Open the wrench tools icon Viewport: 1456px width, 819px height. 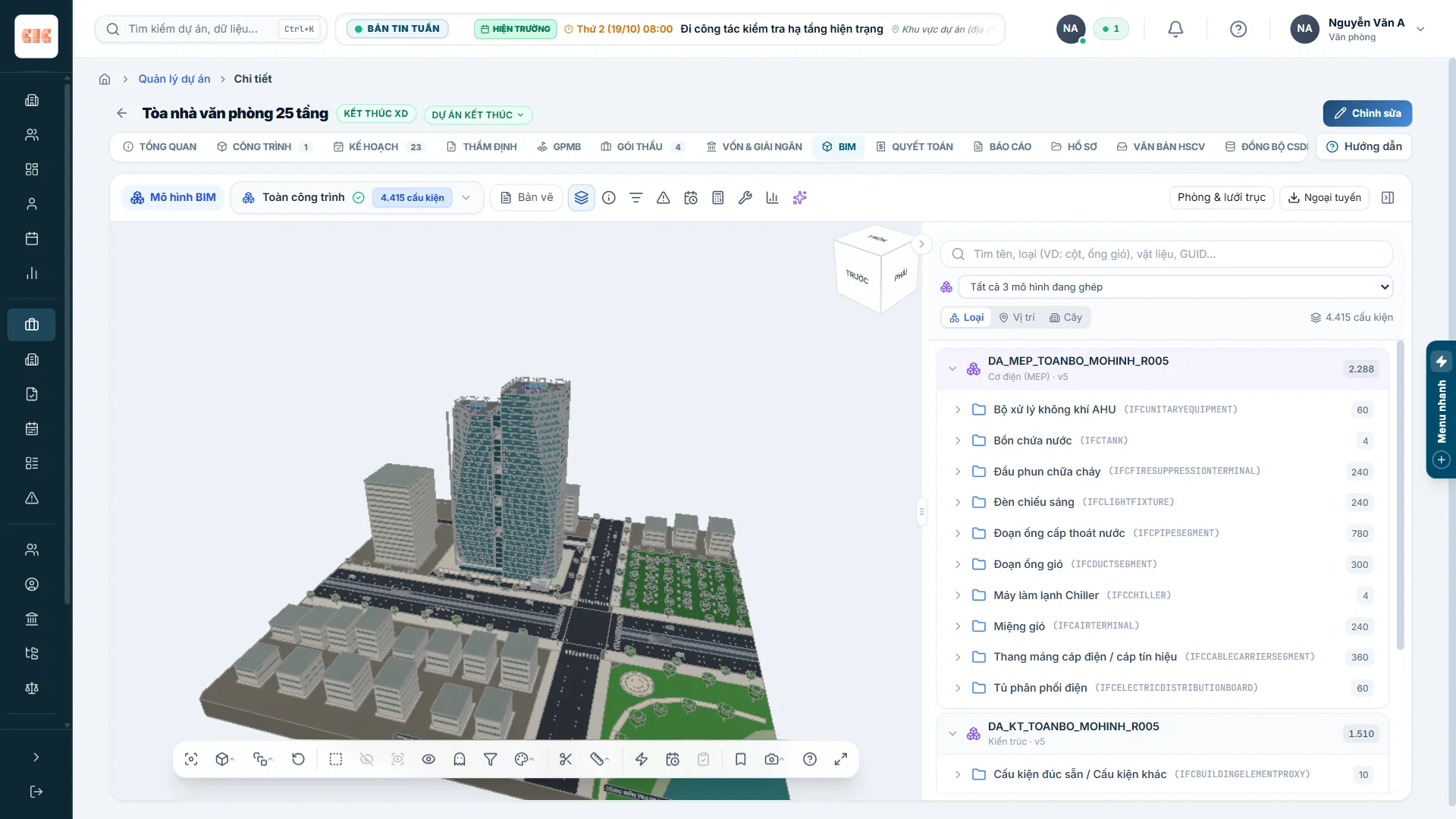tap(745, 198)
